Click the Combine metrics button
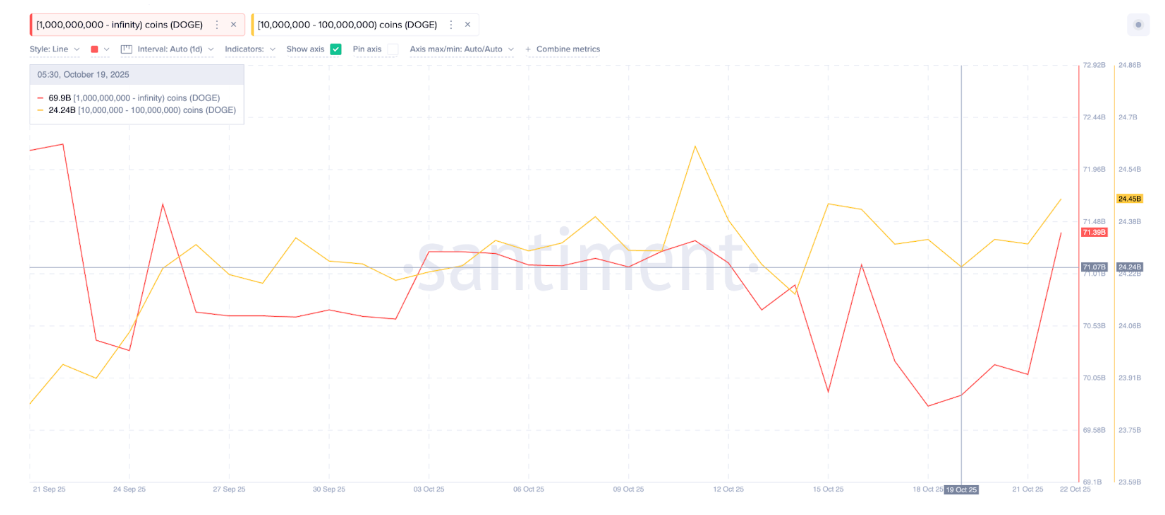Image resolution: width=1165 pixels, height=515 pixels. tap(568, 49)
